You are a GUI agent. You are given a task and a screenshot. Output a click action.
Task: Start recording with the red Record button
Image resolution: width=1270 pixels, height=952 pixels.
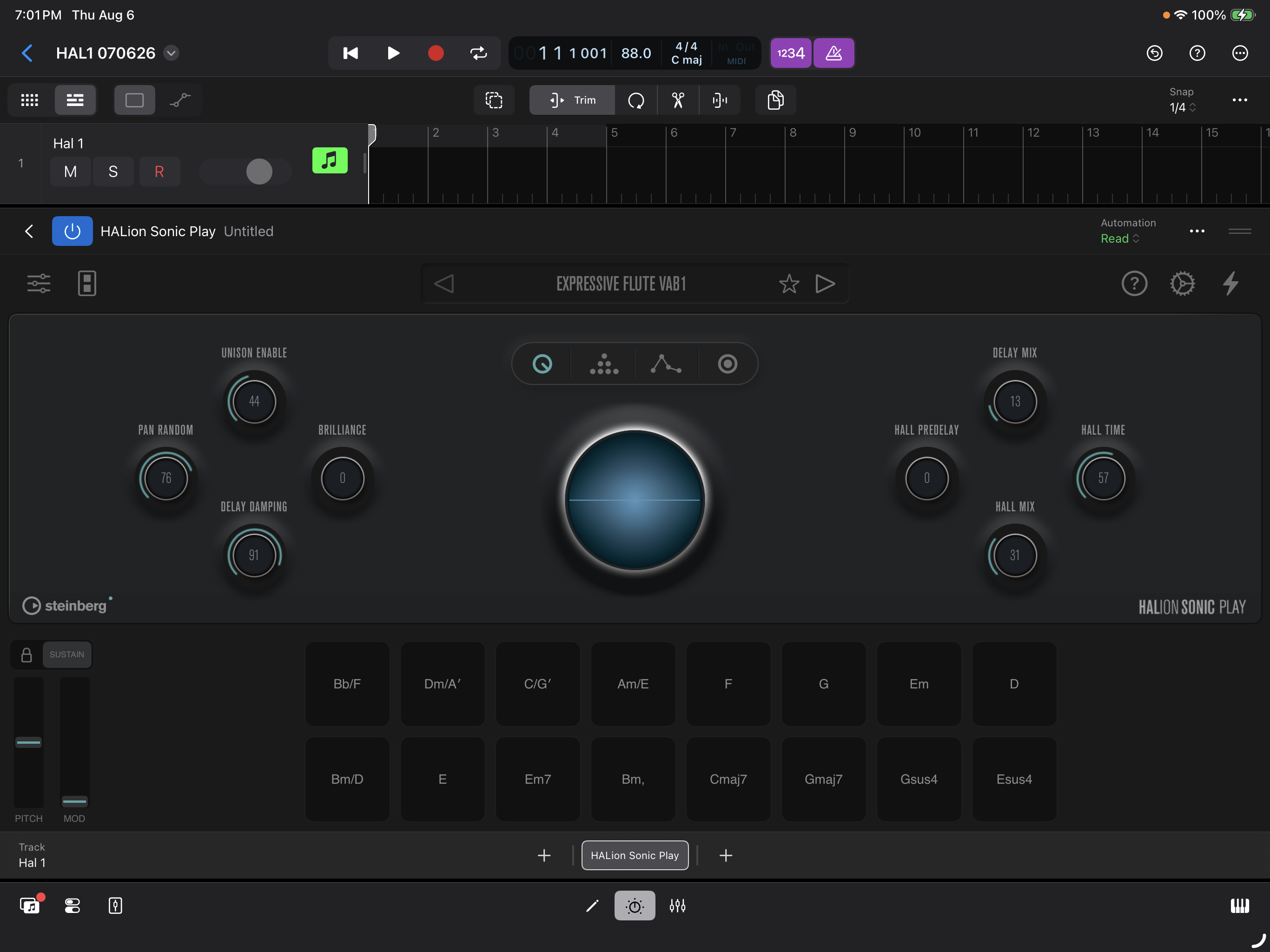pos(436,53)
